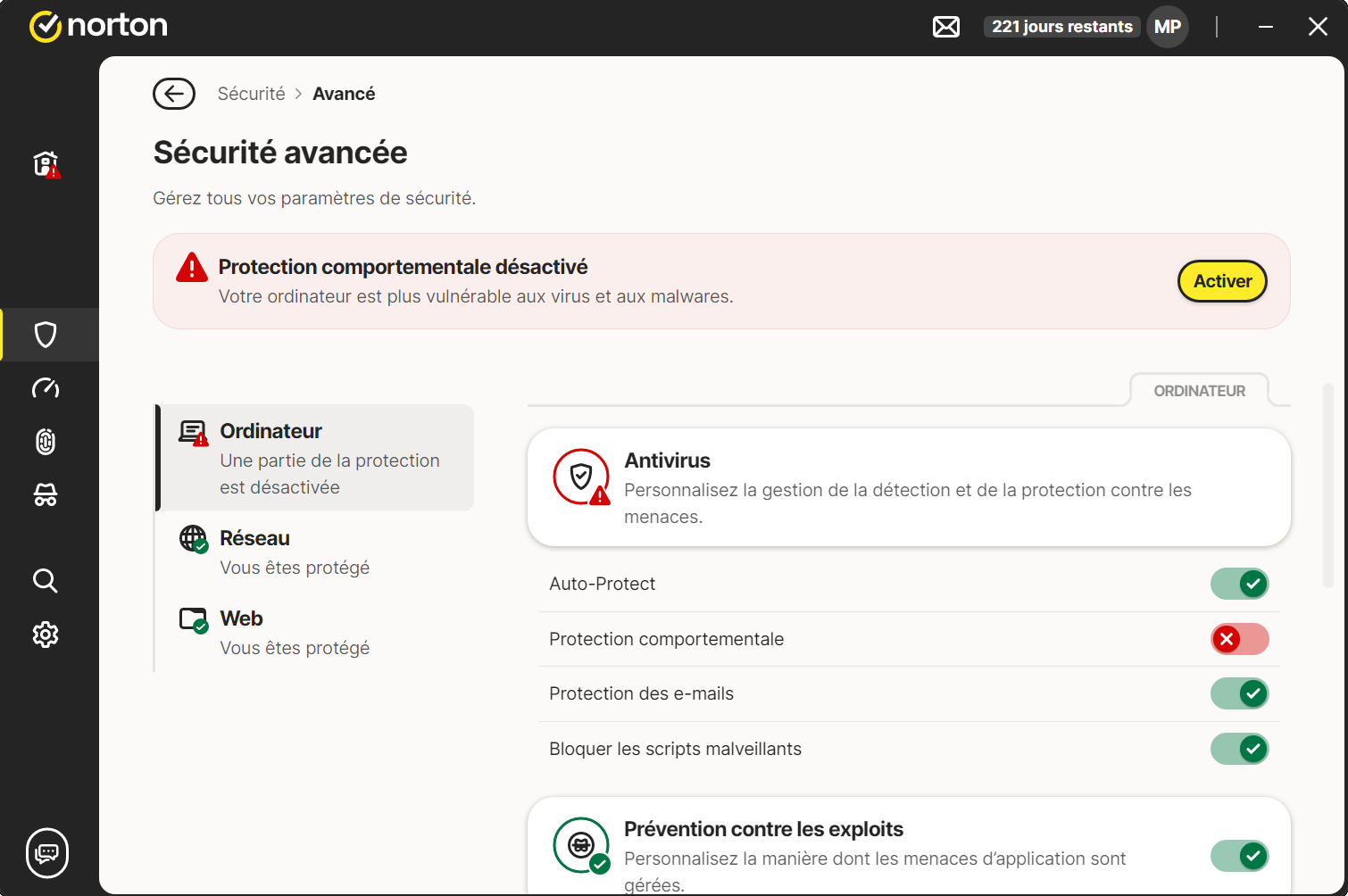Toggle Bloquer les scripts malveillants off
Screen dimensions: 1348x896
(x=1239, y=749)
